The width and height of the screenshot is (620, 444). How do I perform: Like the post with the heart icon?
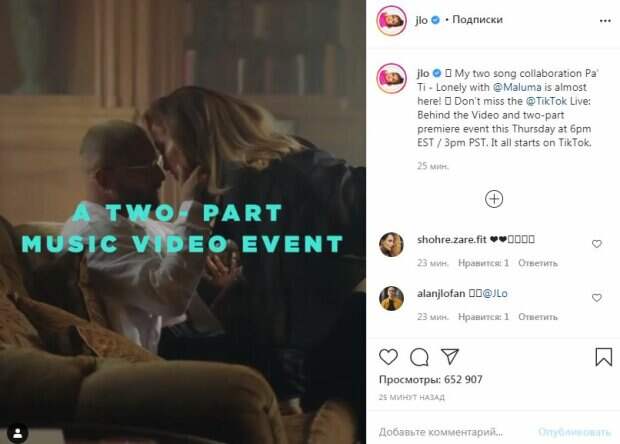pyautogui.click(x=388, y=357)
